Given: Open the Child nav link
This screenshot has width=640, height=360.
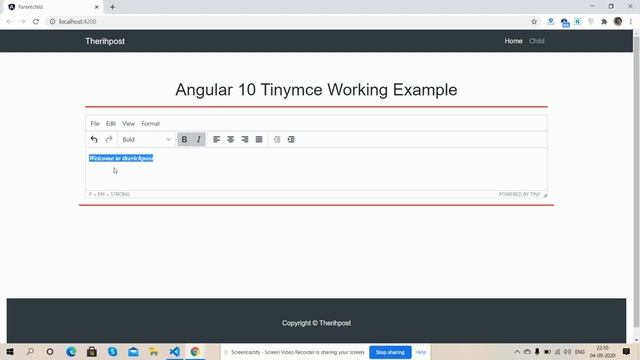Looking at the screenshot, I should point(537,41).
